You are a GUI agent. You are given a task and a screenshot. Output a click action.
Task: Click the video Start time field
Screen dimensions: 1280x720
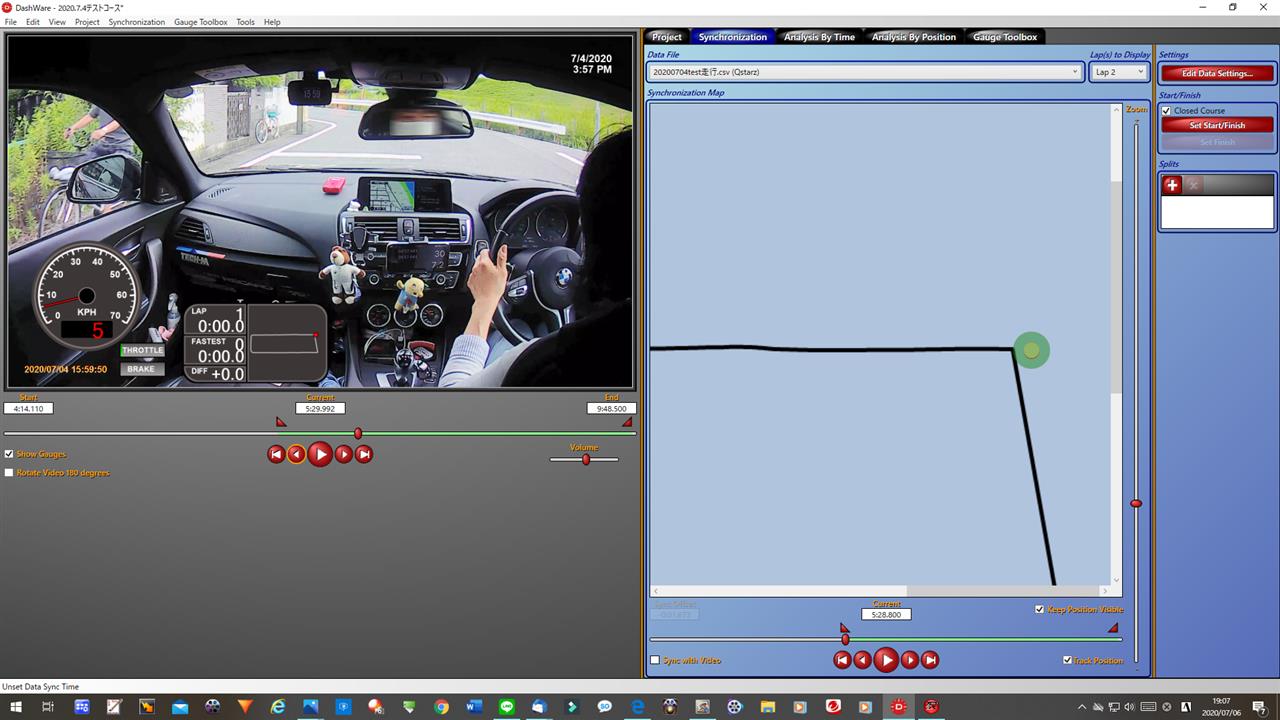[x=28, y=408]
